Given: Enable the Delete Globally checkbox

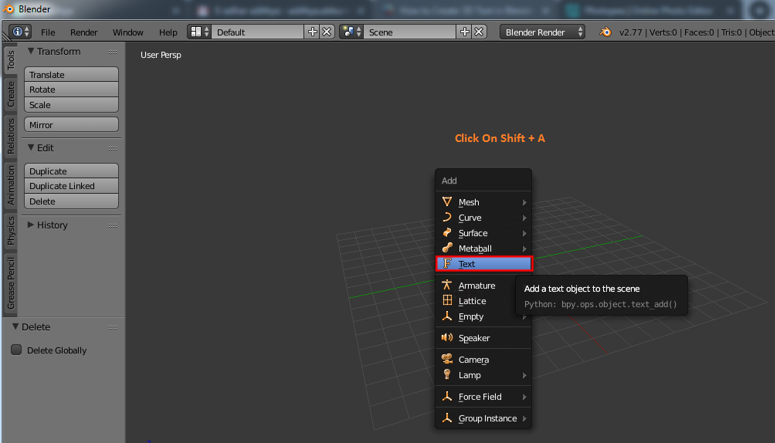Looking at the screenshot, I should tap(16, 350).
